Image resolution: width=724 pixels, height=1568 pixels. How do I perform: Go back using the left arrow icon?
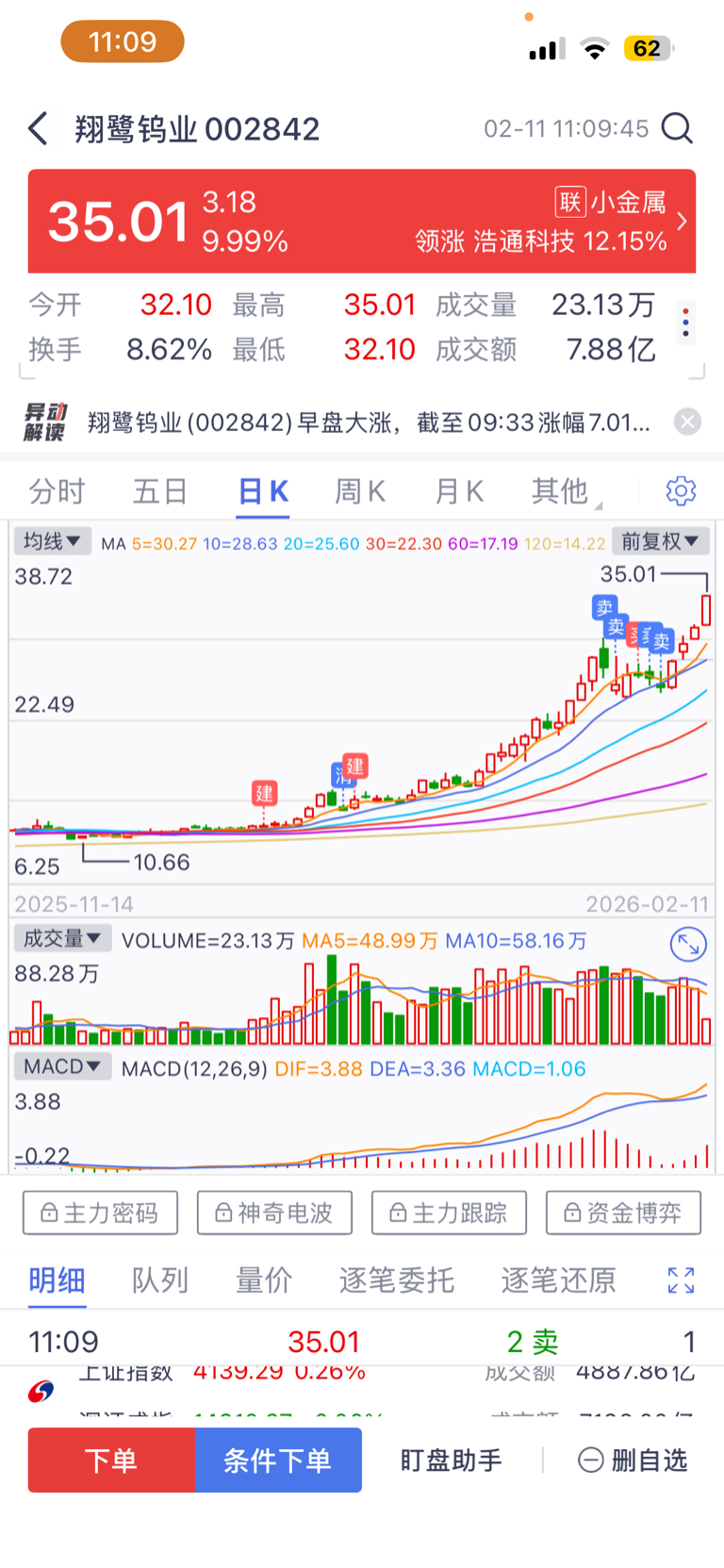pos(38,128)
